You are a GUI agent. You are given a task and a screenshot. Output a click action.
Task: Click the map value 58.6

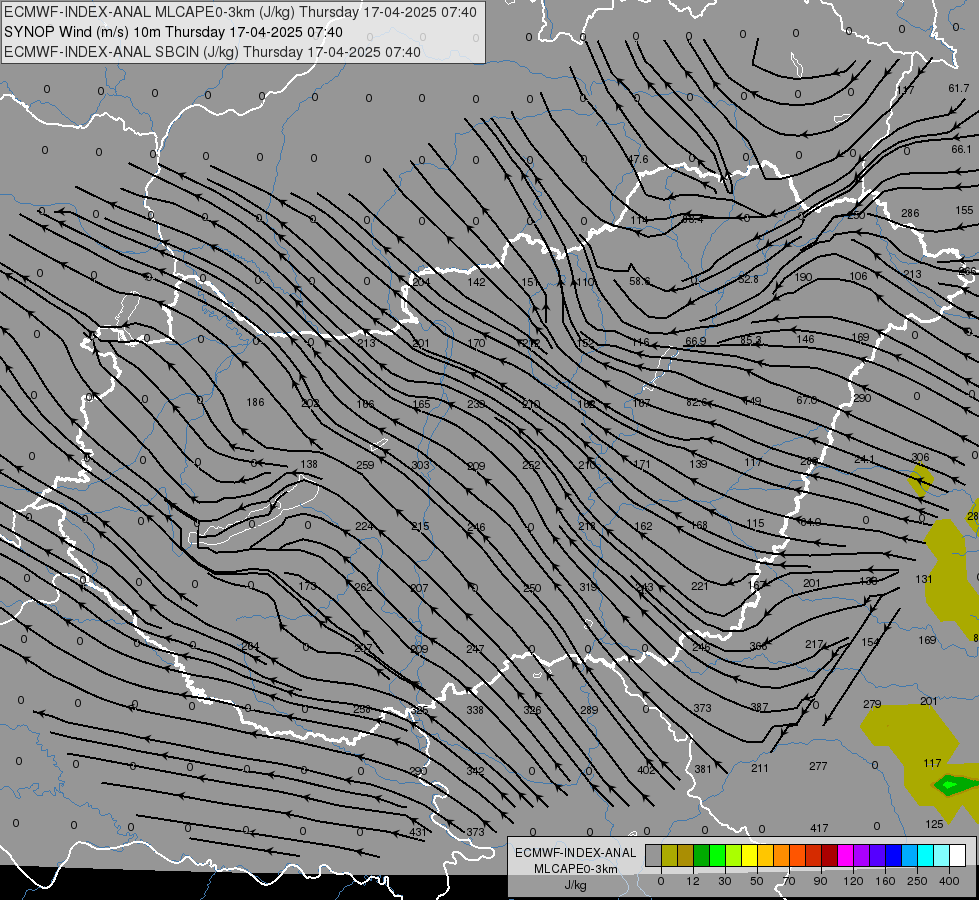[639, 281]
